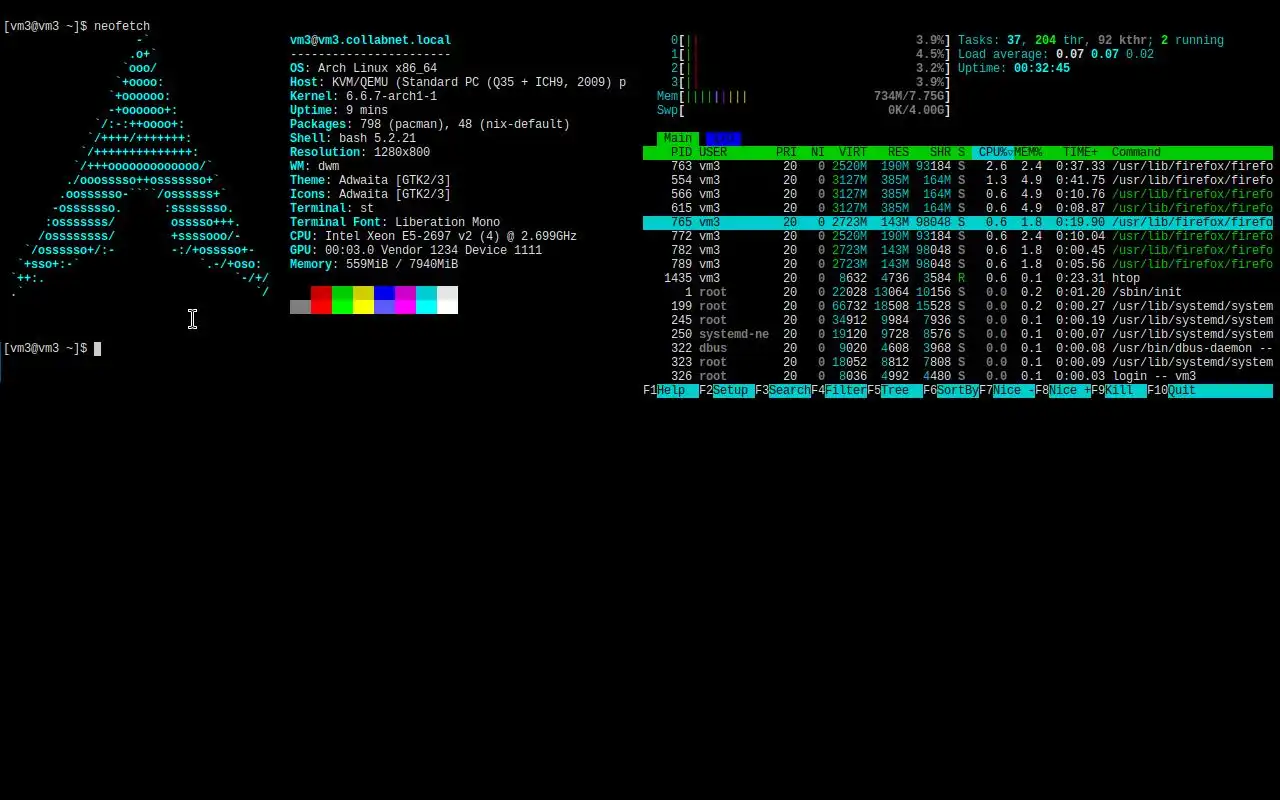Sort by the PRI column header
Viewport: 1280px width, 800px height.
[787, 152]
